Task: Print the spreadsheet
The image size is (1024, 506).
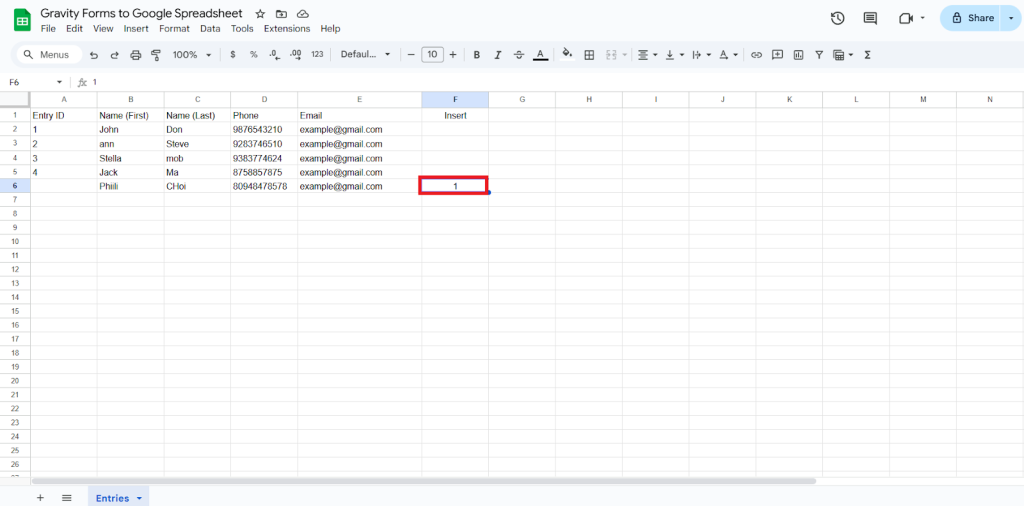Action: [x=135, y=55]
